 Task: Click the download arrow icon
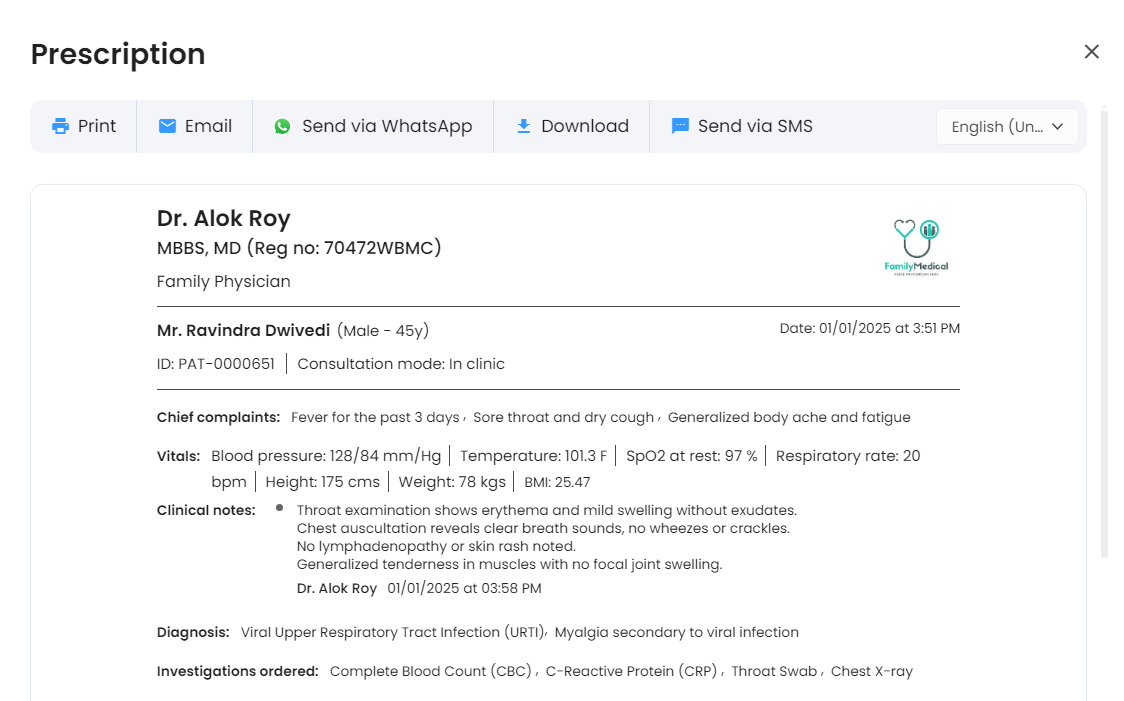coord(523,126)
